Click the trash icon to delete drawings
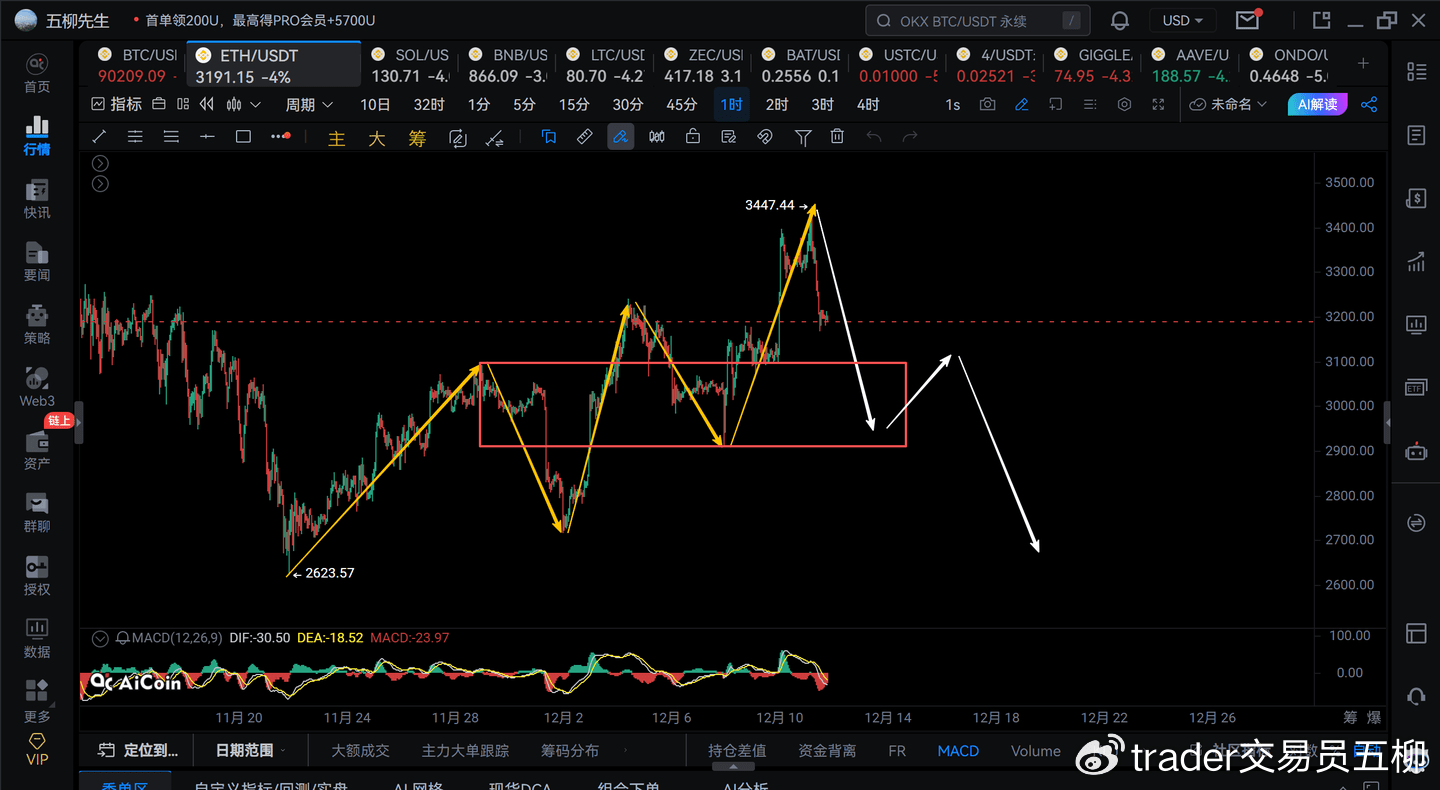This screenshot has width=1440, height=790. [838, 137]
